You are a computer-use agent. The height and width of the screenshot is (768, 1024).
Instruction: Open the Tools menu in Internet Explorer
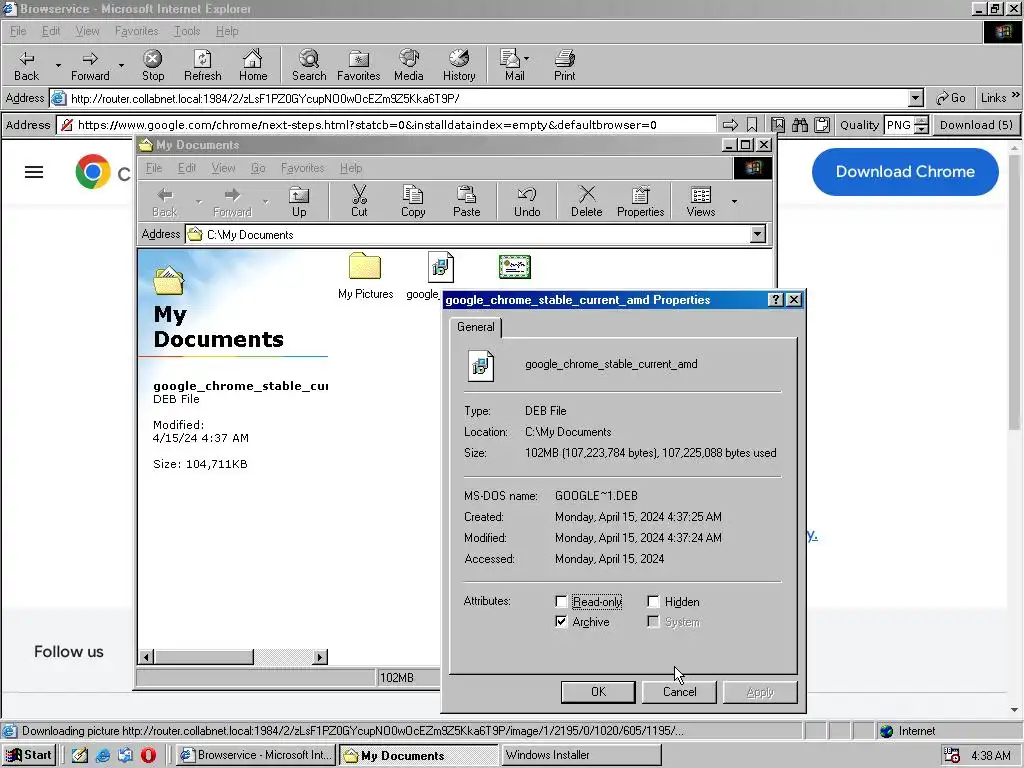click(x=187, y=31)
